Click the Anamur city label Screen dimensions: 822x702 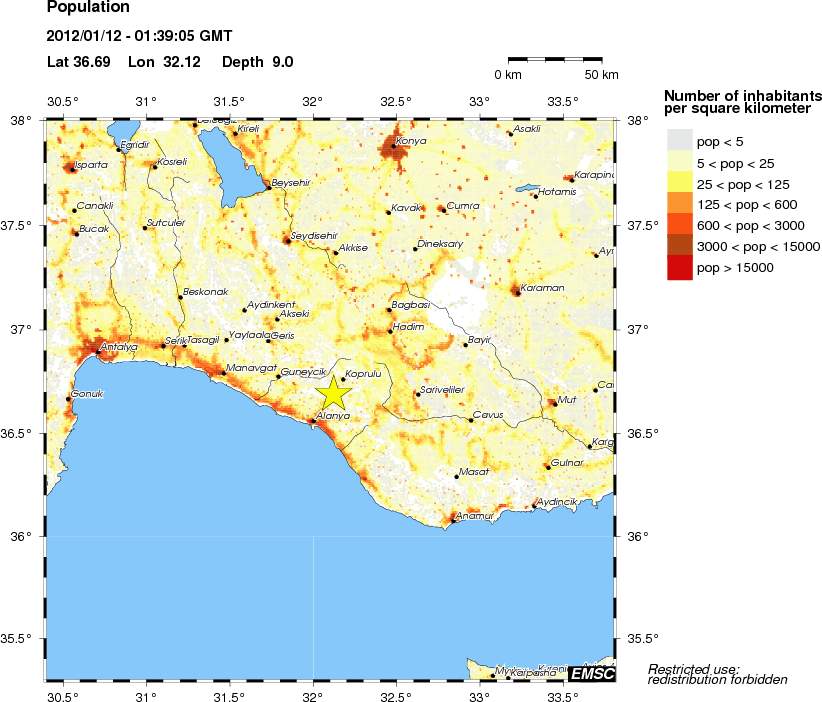(475, 516)
